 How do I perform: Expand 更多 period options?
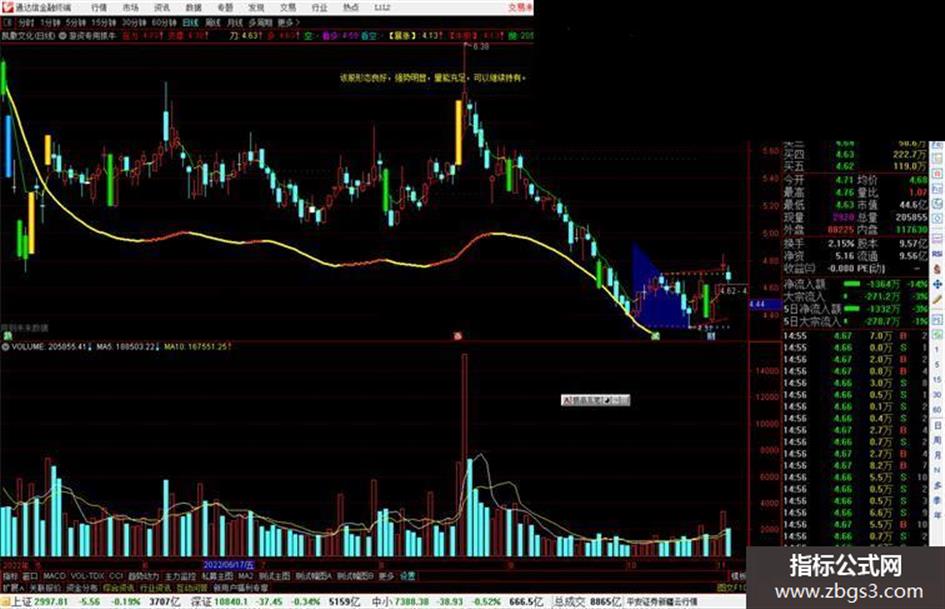[288, 23]
